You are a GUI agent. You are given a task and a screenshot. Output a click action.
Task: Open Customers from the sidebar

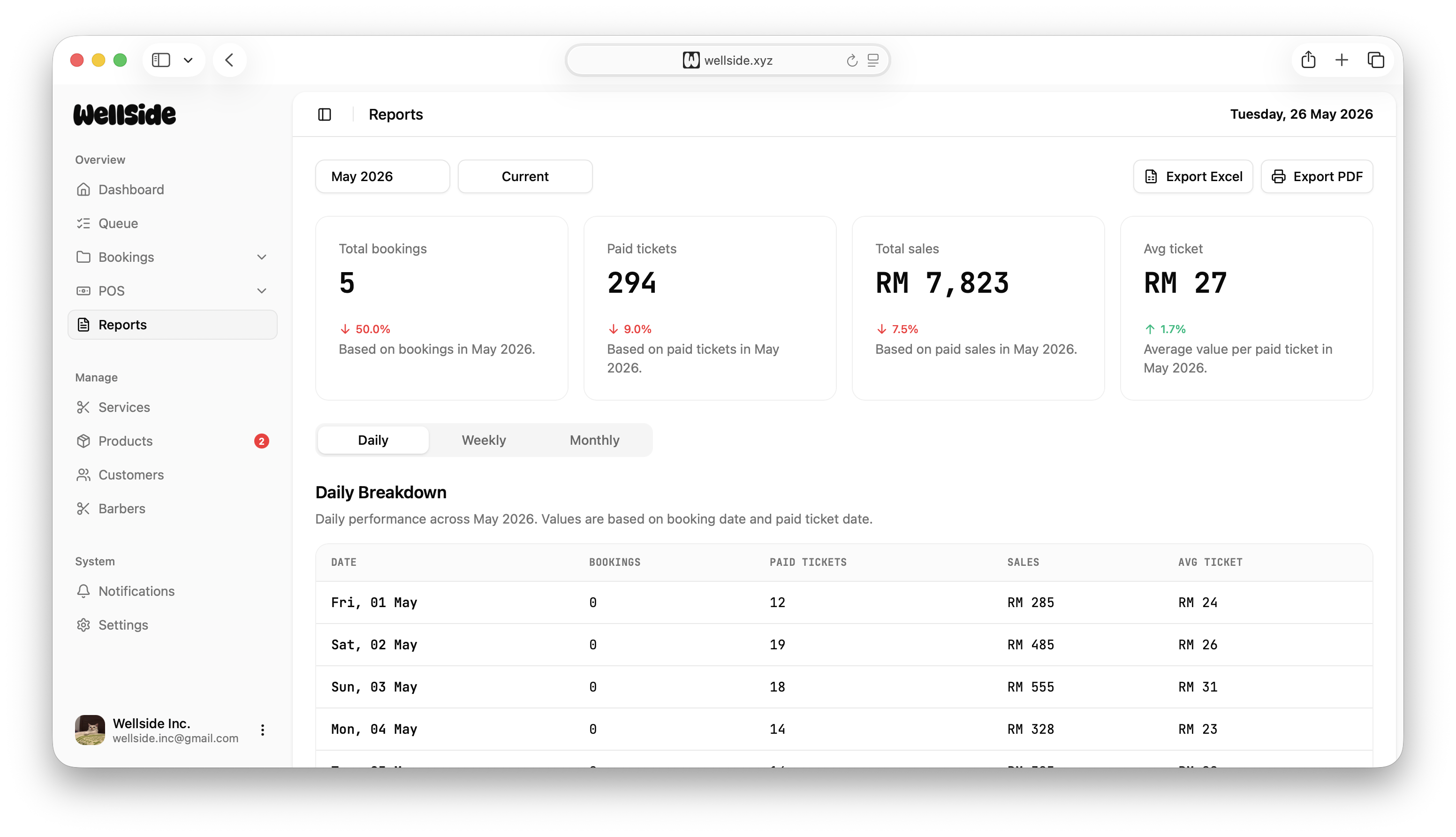[x=172, y=475]
